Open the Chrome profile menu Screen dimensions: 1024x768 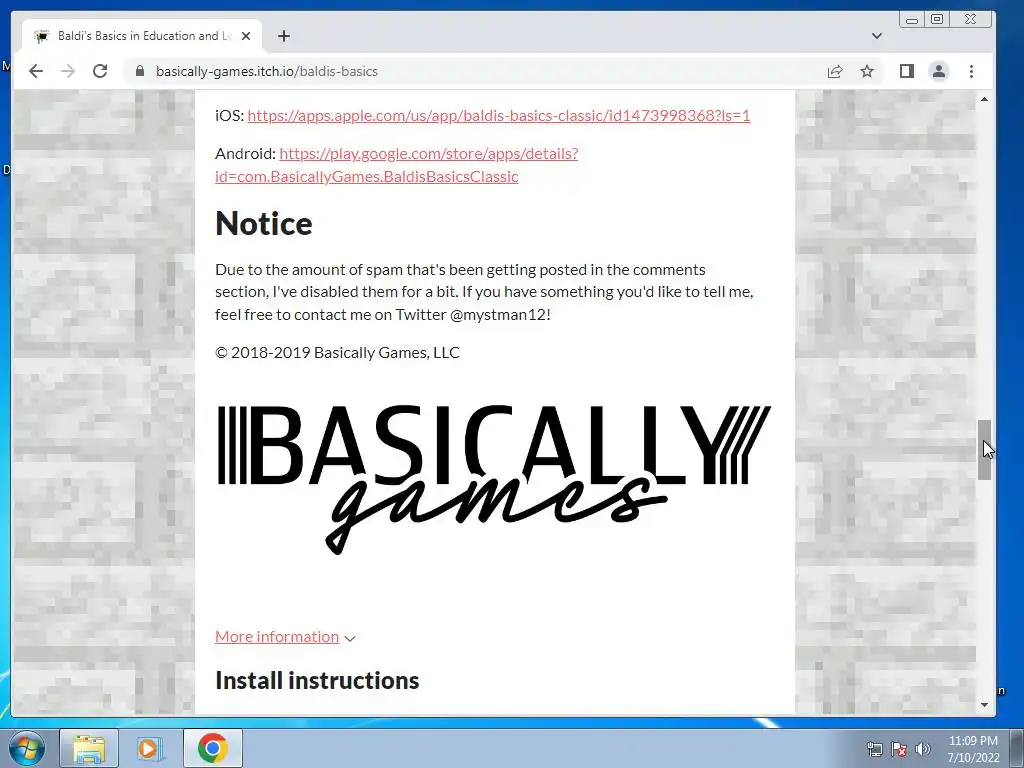938,71
